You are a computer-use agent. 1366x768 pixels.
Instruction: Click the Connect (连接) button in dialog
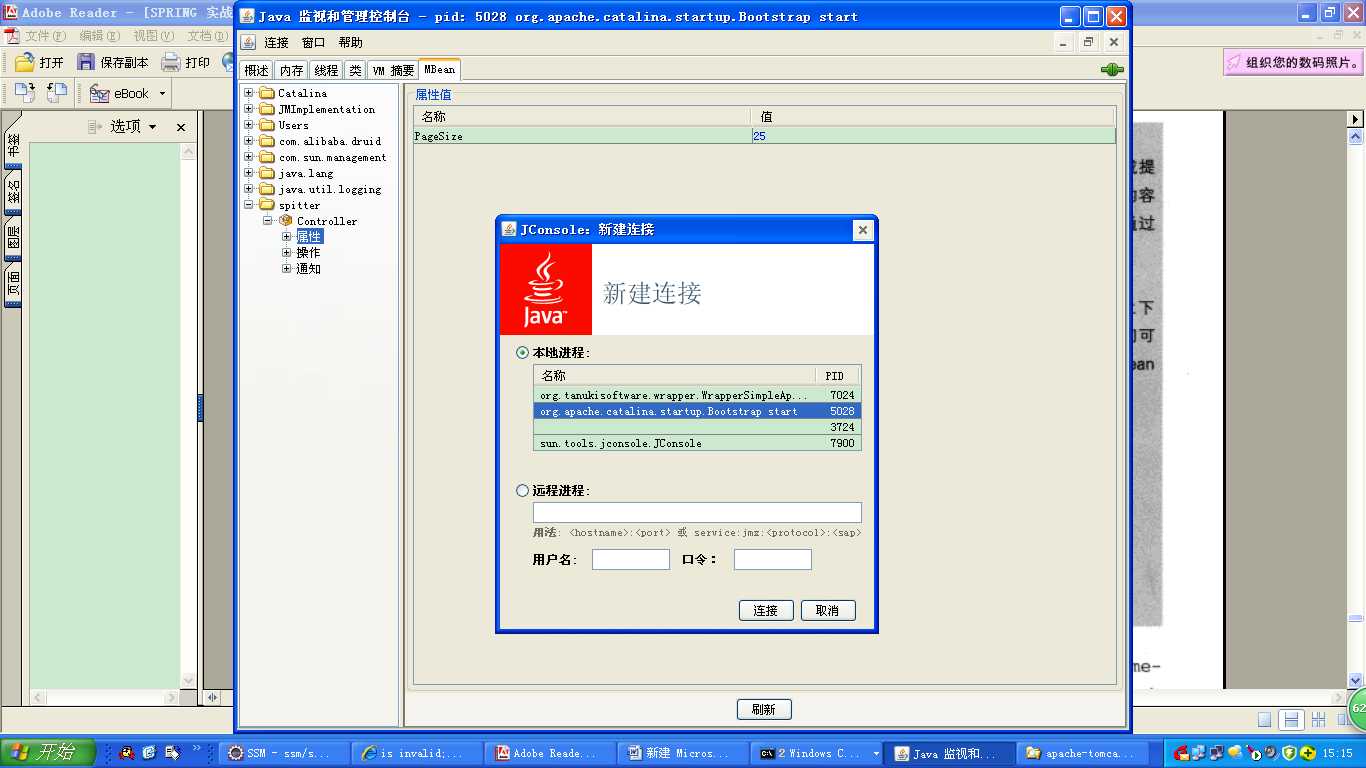(766, 611)
